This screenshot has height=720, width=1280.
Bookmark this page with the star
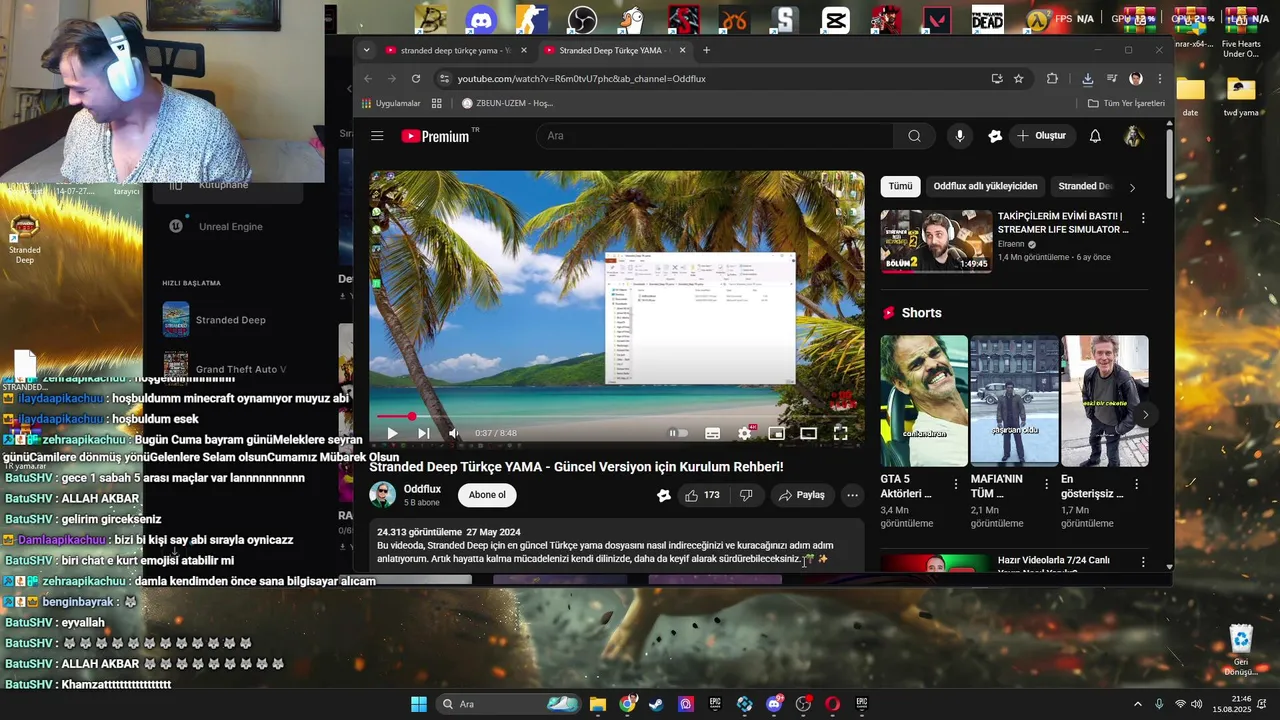(x=1018, y=79)
